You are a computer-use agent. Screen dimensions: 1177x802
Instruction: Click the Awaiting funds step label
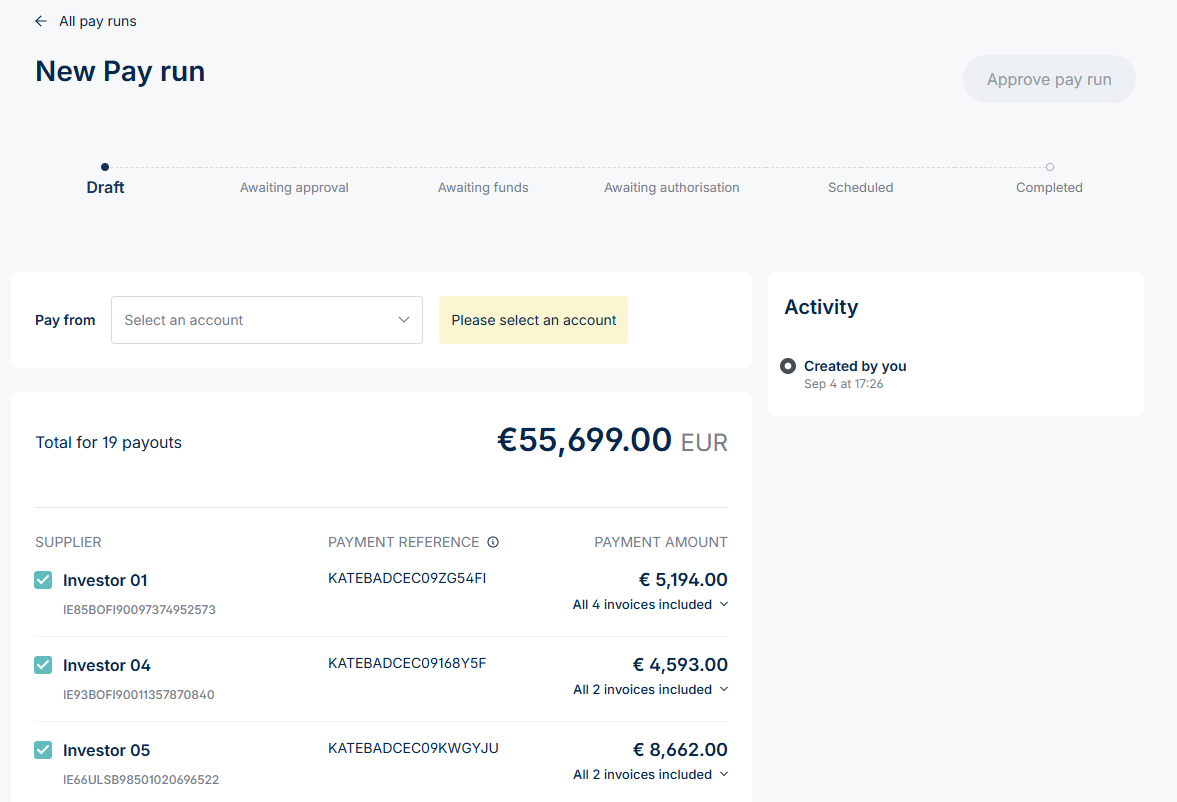(483, 188)
